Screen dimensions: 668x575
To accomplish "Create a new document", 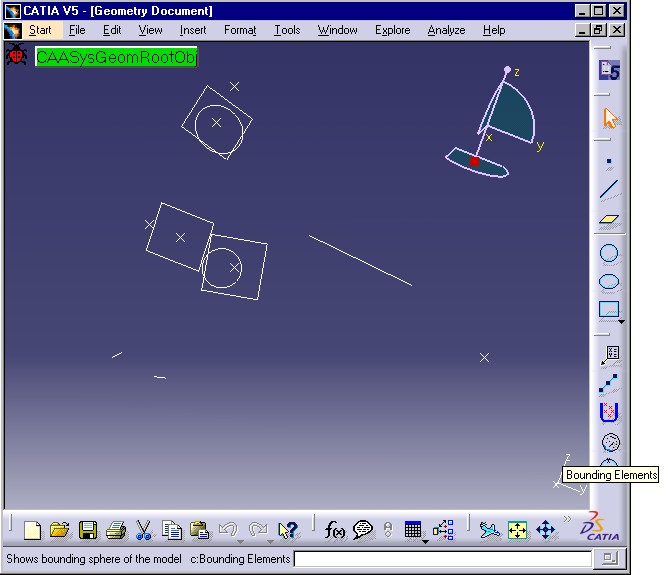I will pos(32,531).
